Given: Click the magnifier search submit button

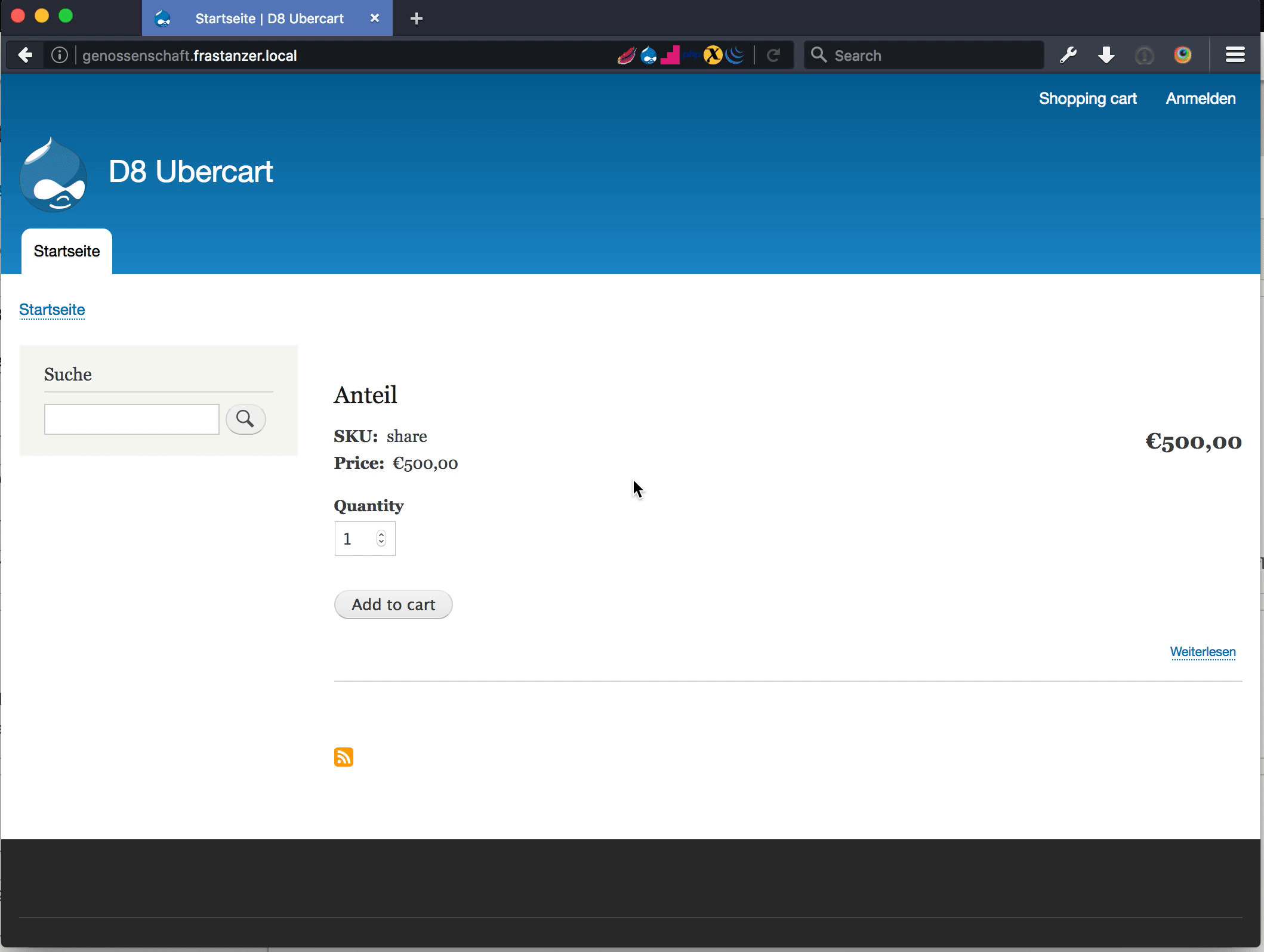Looking at the screenshot, I should (245, 419).
